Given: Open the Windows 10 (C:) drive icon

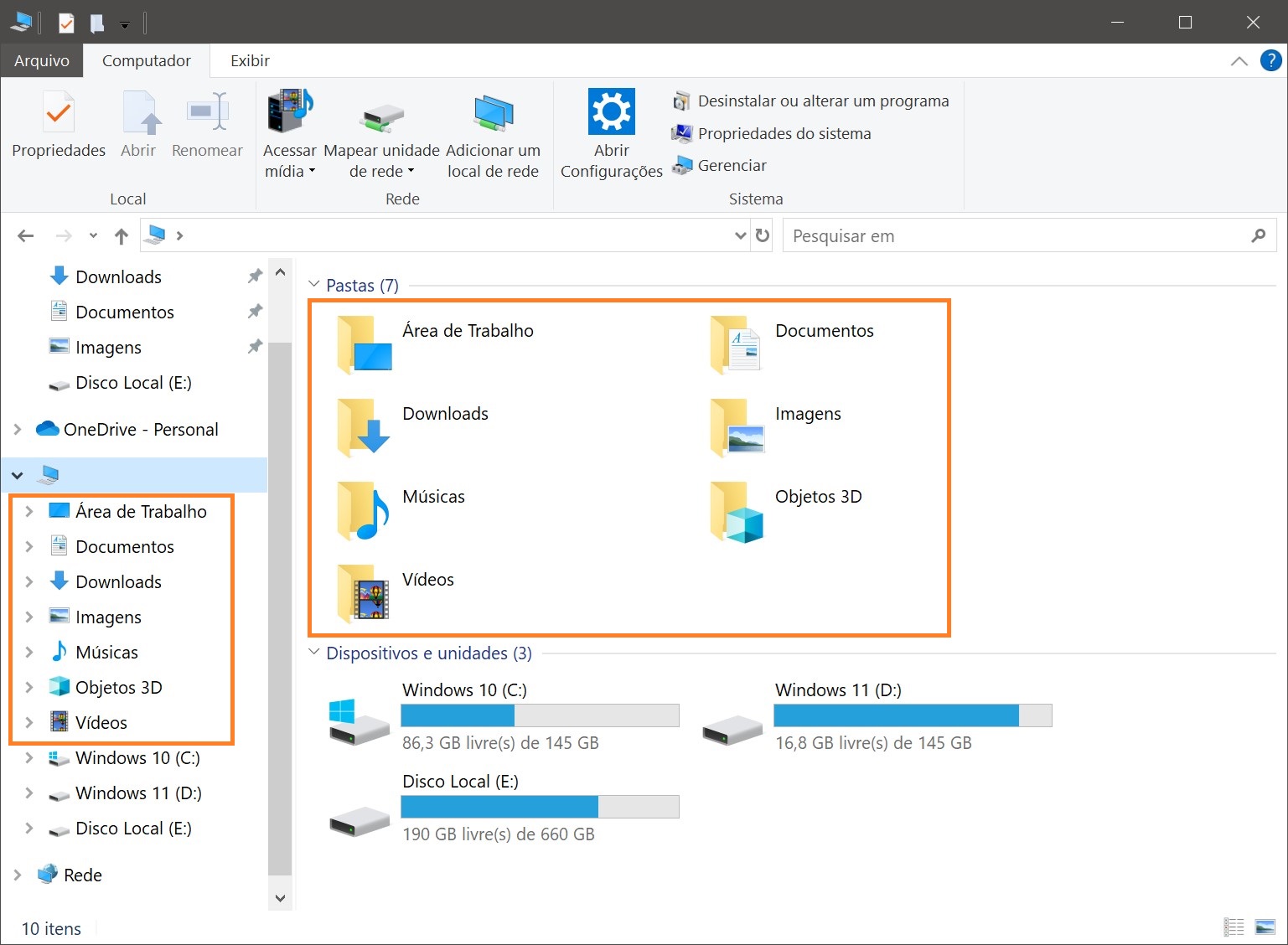Looking at the screenshot, I should [x=359, y=722].
